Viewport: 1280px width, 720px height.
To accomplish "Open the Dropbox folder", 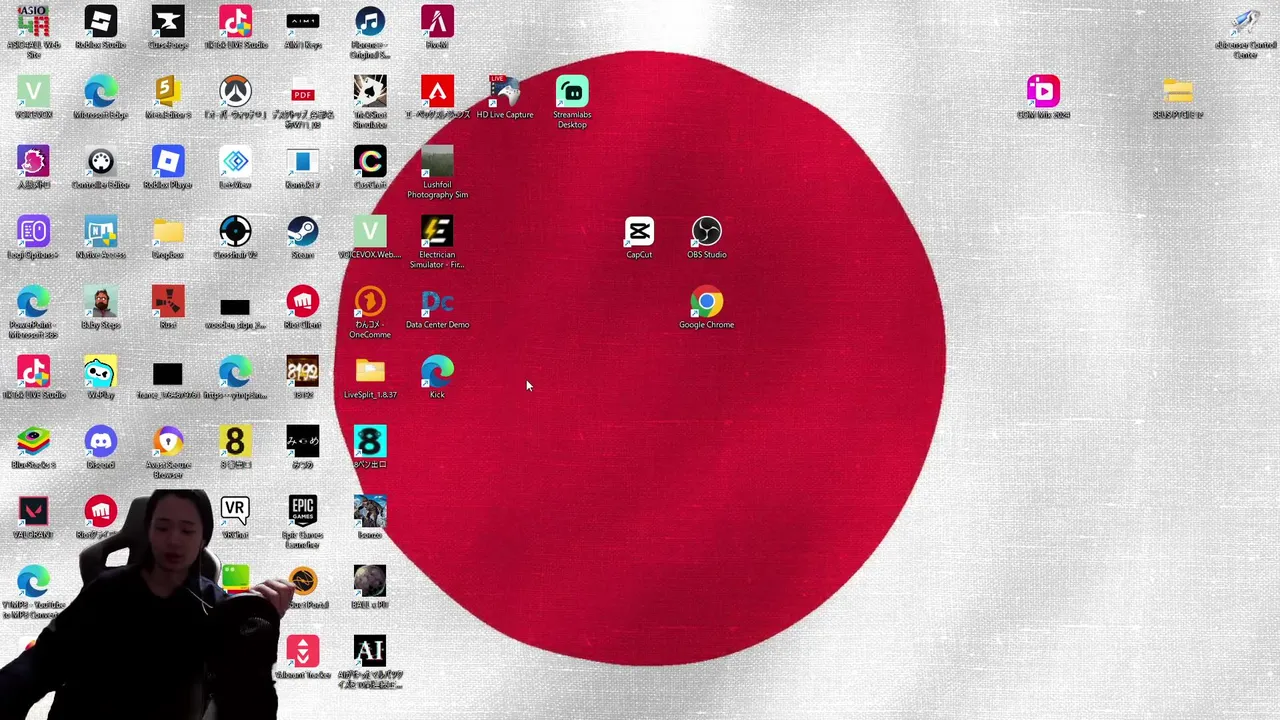I will pos(168,232).
